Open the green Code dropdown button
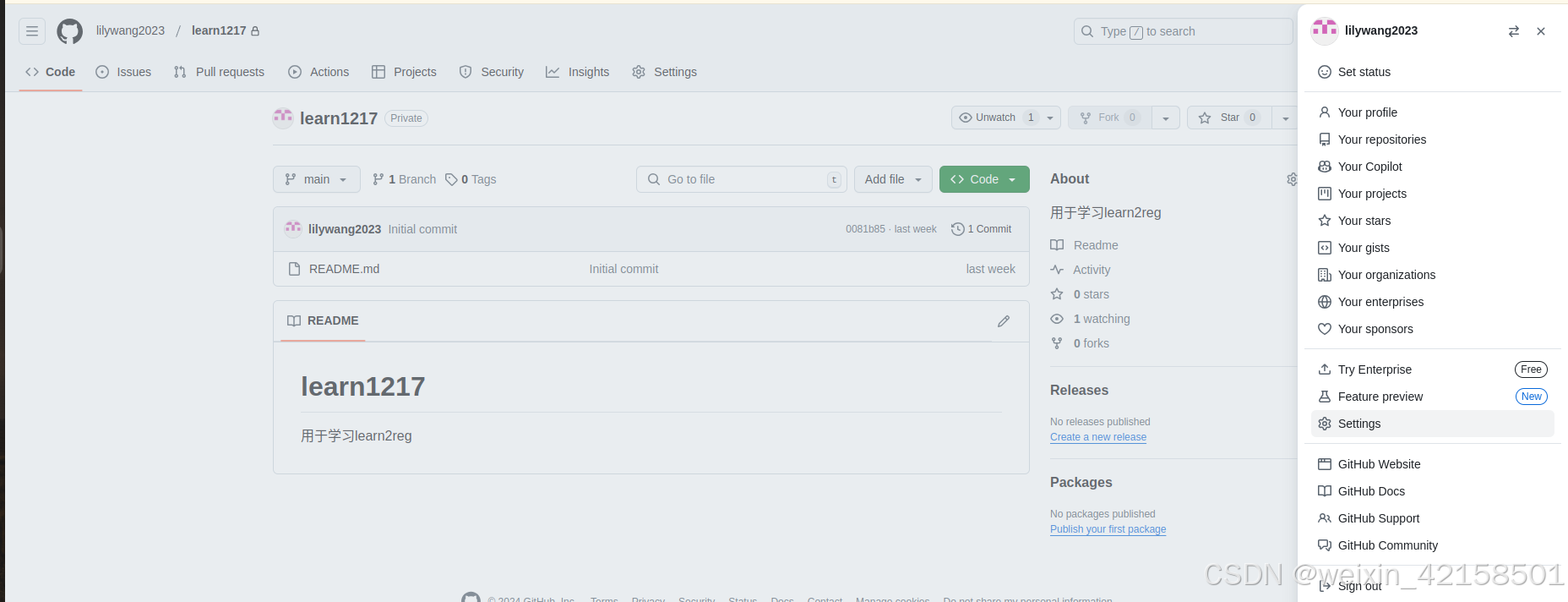This screenshot has height=602, width=1568. pos(984,179)
